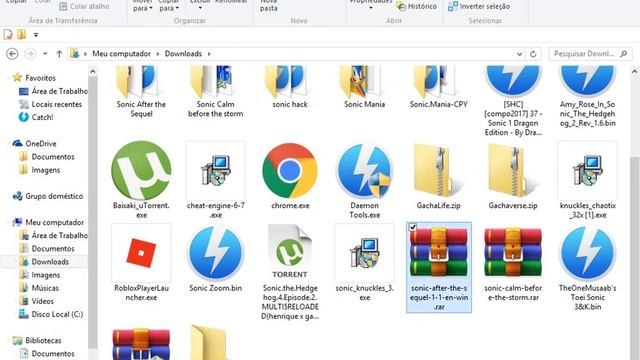Image resolution: width=640 pixels, height=360 pixels.
Task: Select the Sonic.the.Hedgehog.4 torrent file
Action: click(x=290, y=253)
